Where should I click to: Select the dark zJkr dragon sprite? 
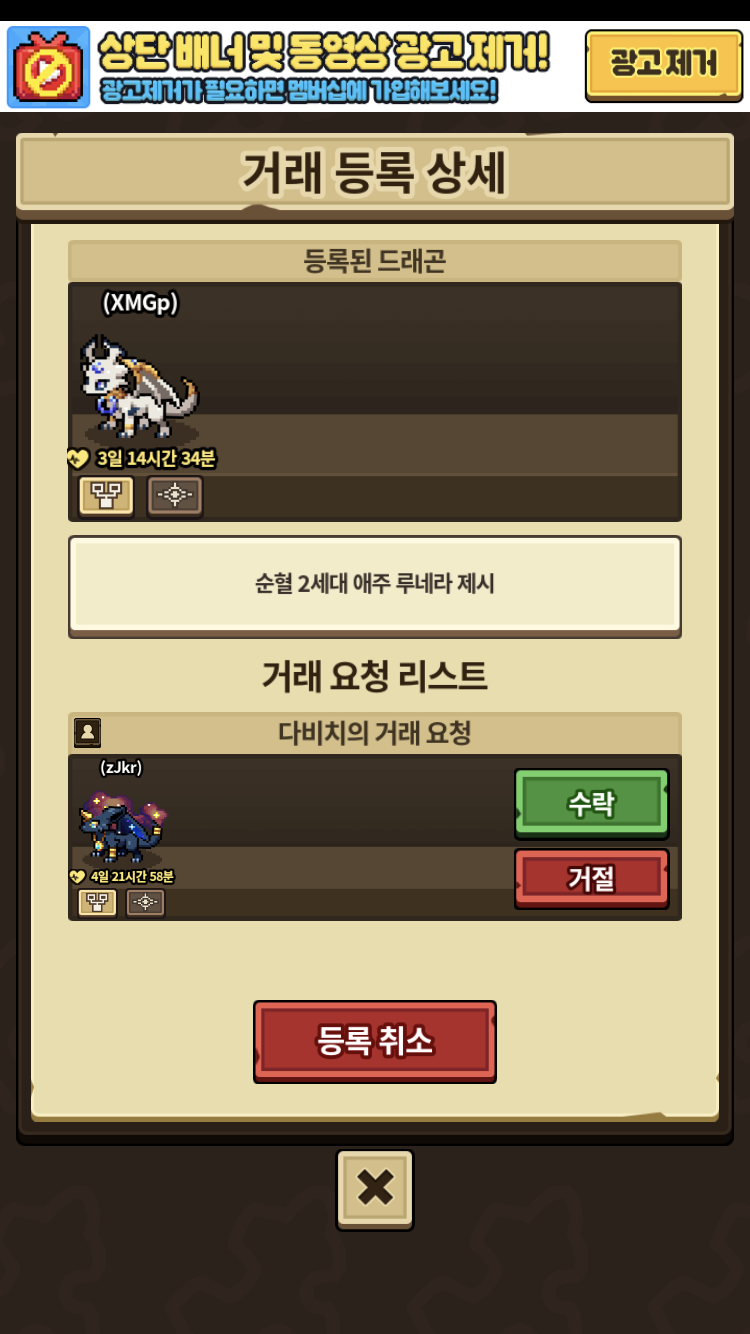pyautogui.click(x=122, y=828)
